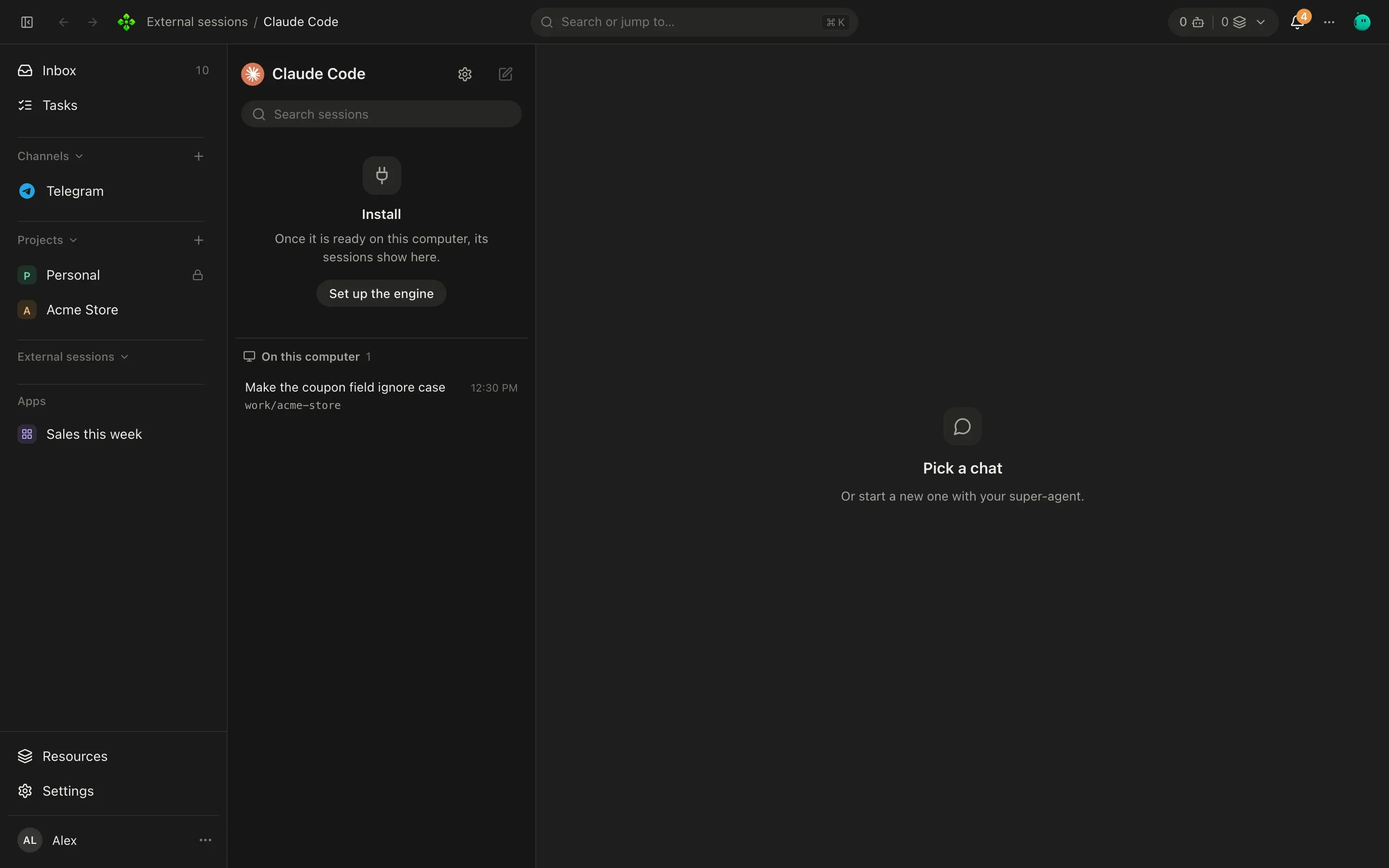Open notifications bell with 4 badge
Screen dimensions: 1389x868
(x=1298, y=22)
